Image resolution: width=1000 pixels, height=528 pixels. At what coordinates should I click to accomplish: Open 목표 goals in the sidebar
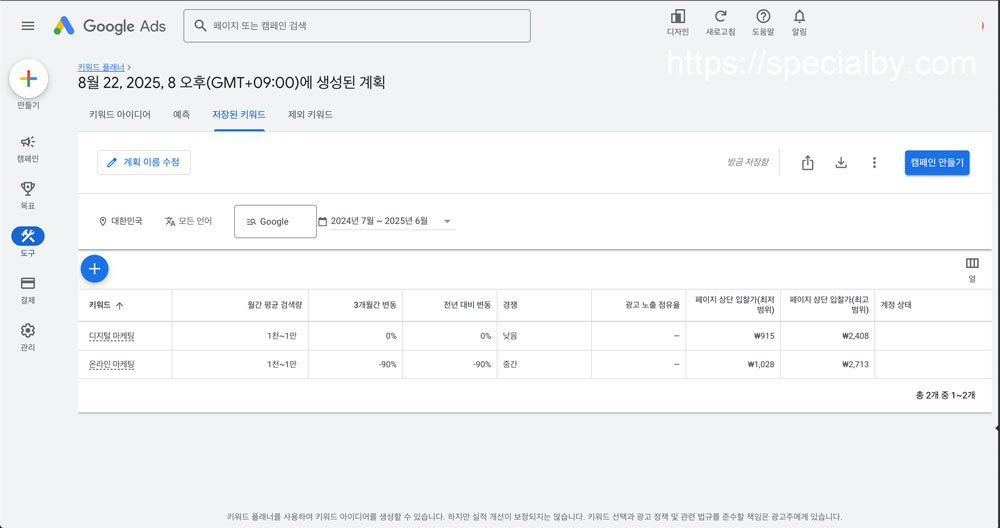(27, 196)
